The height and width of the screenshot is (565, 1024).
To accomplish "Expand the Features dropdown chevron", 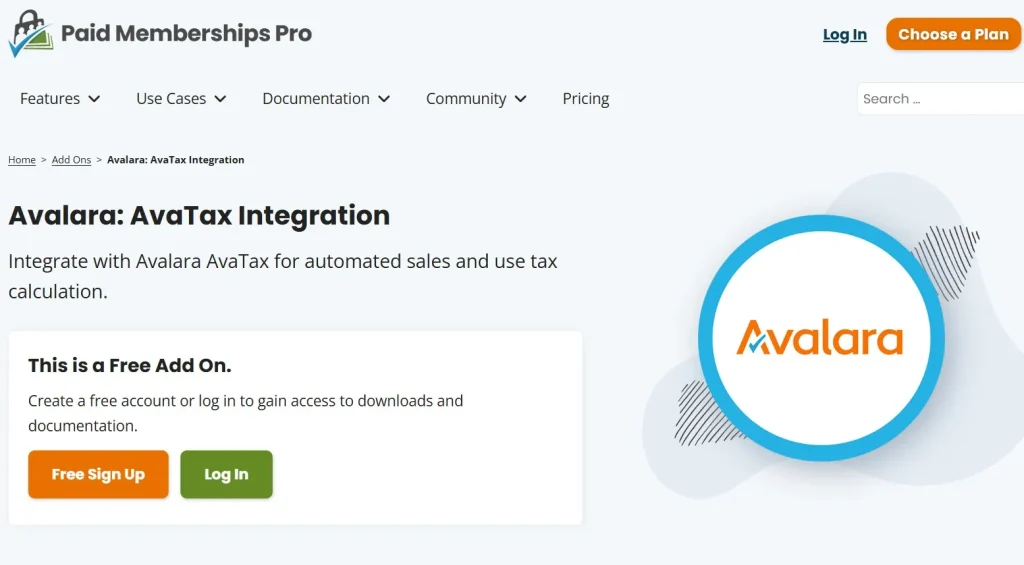I will coord(95,99).
